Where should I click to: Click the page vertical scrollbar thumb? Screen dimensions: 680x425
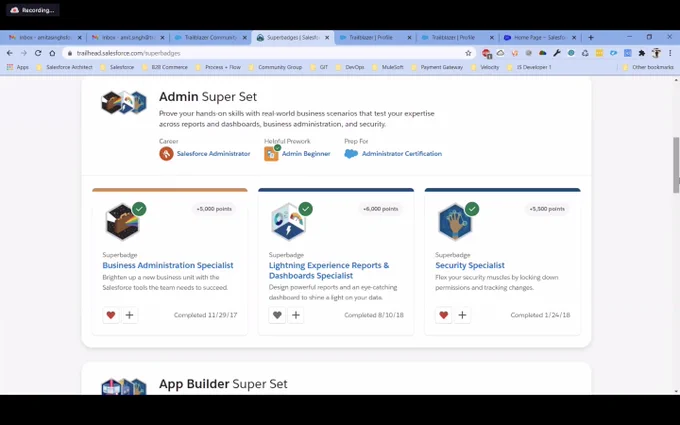click(x=676, y=165)
